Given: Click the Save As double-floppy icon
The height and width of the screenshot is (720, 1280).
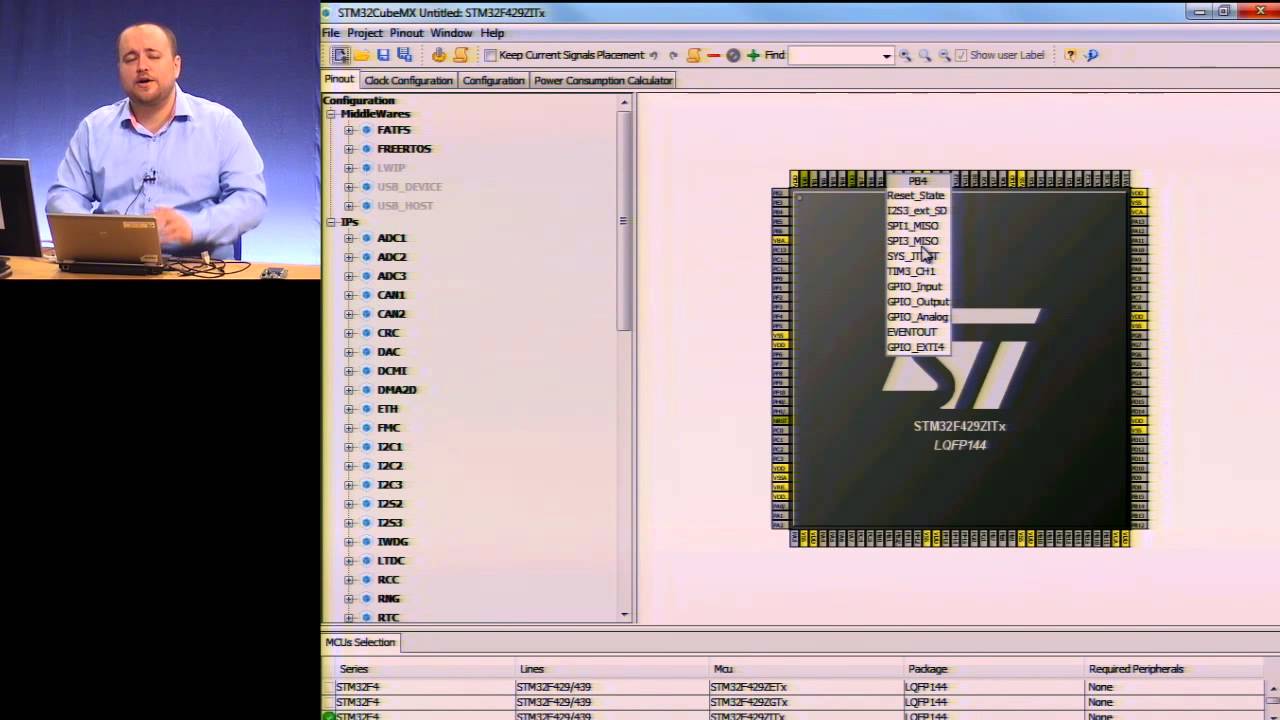Looking at the screenshot, I should (404, 55).
